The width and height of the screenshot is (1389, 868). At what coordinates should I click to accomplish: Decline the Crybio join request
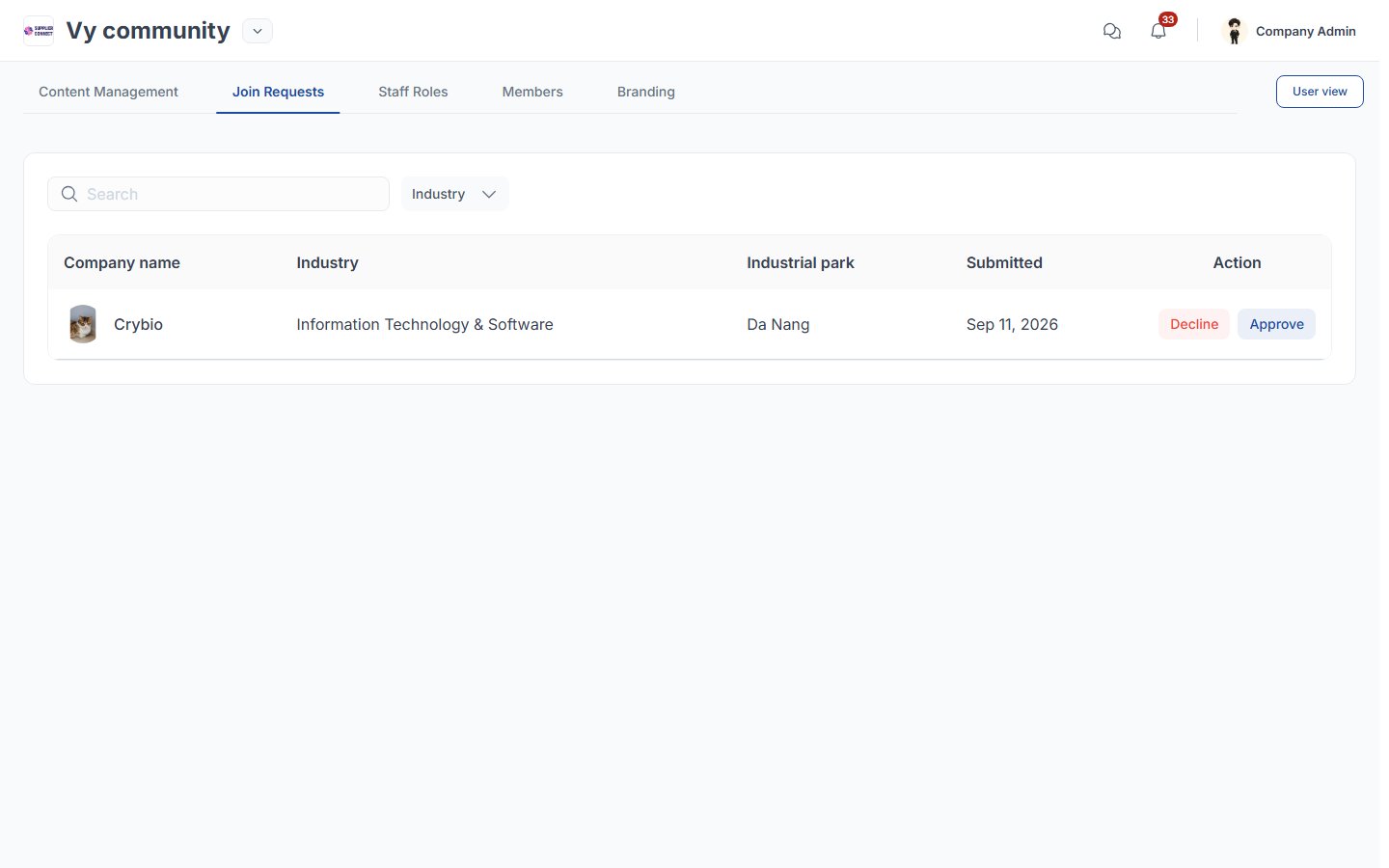(1194, 324)
